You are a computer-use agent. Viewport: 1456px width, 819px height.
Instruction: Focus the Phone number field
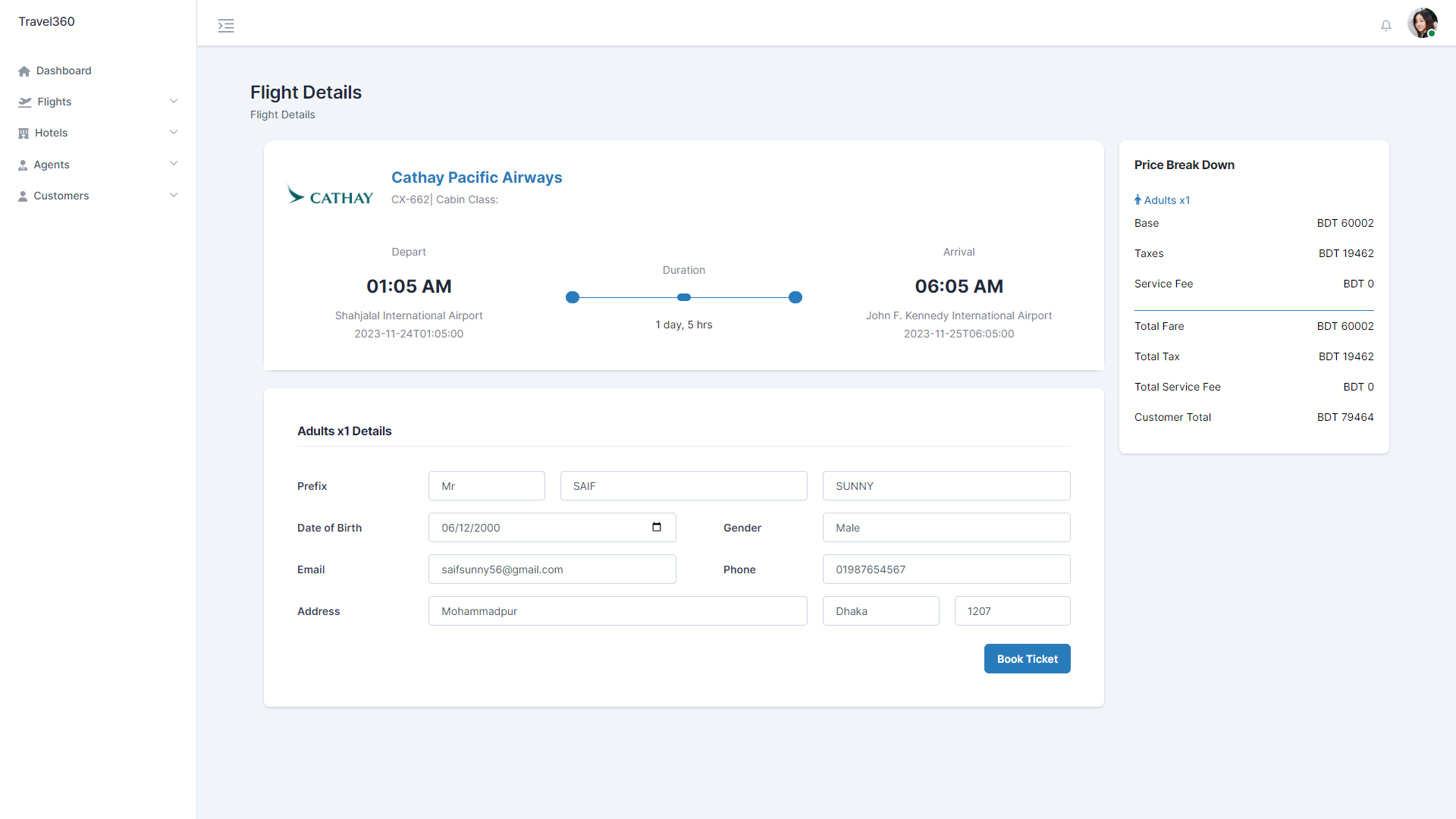(x=946, y=569)
